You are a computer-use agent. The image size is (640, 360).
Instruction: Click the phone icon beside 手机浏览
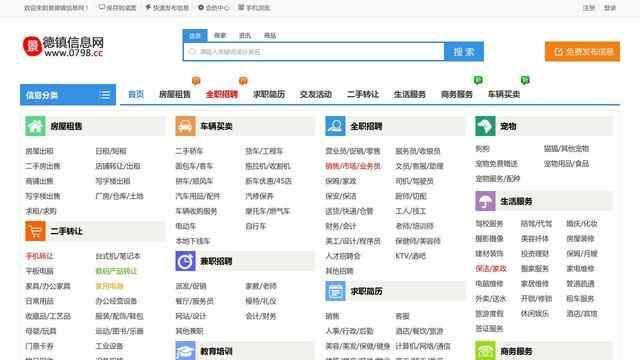[241, 7]
